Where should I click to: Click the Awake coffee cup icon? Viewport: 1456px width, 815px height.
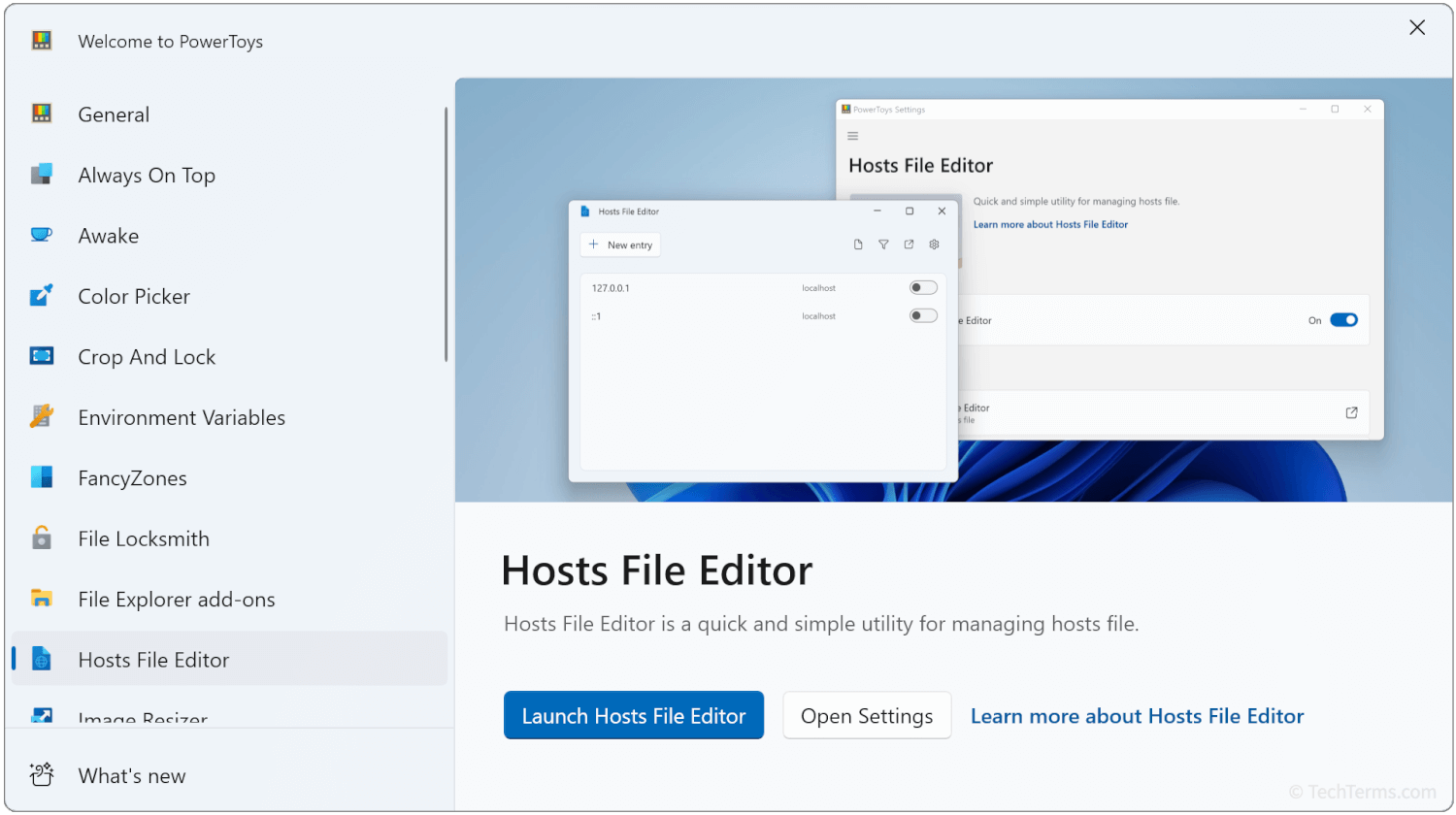(41, 235)
